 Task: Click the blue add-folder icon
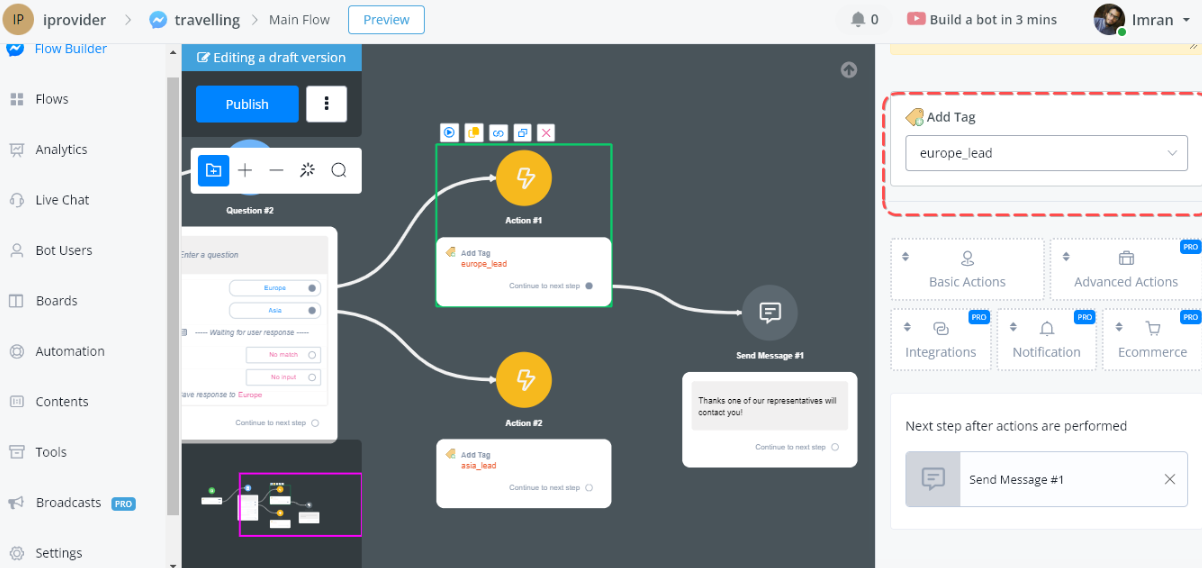pos(213,170)
